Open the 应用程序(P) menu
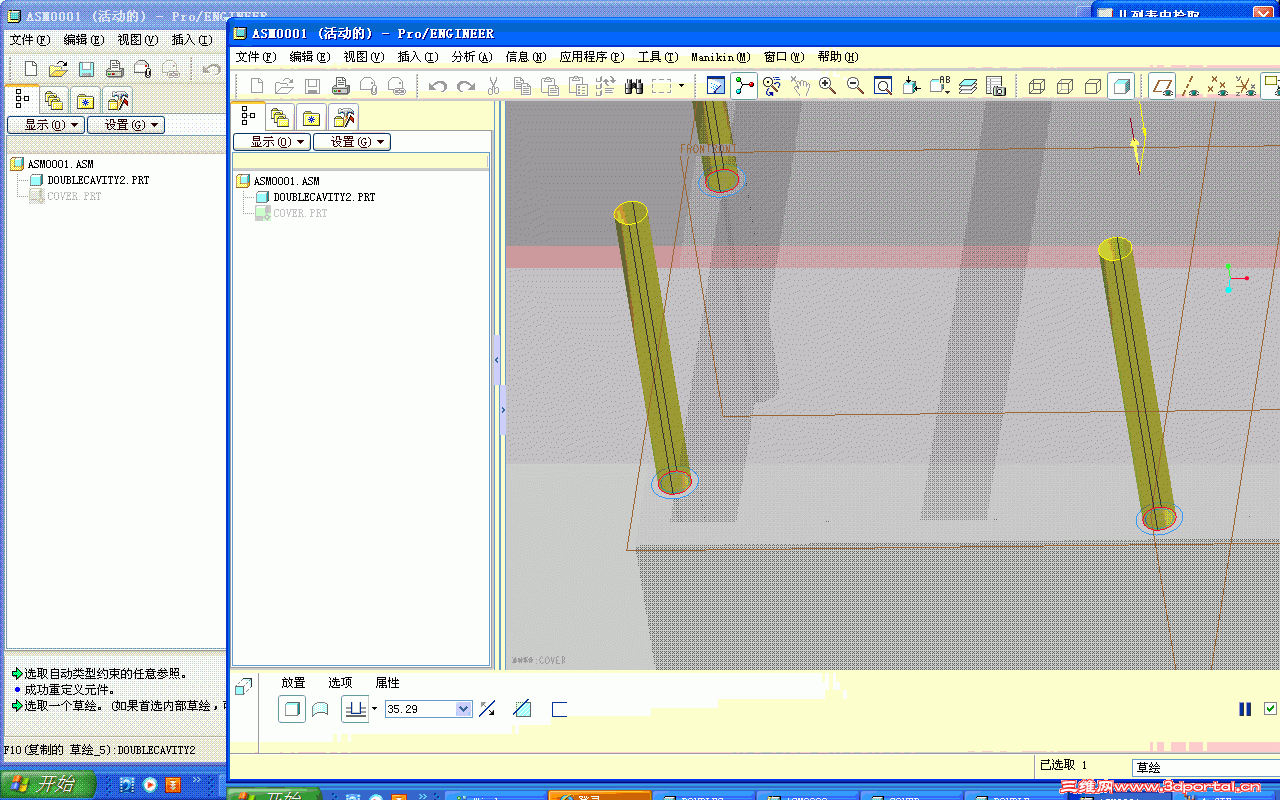The image size is (1280, 800). click(x=592, y=57)
